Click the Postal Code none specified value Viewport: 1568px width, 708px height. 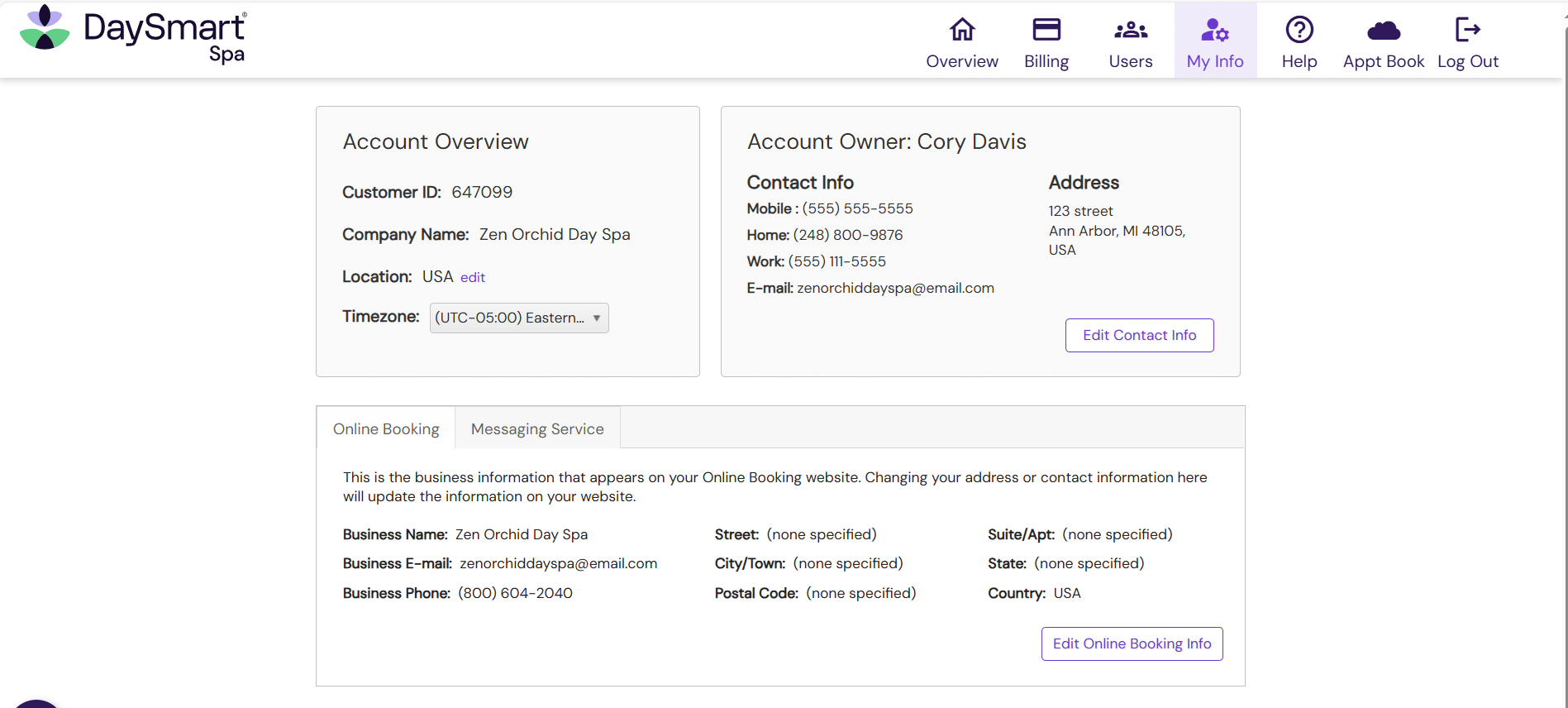click(861, 593)
